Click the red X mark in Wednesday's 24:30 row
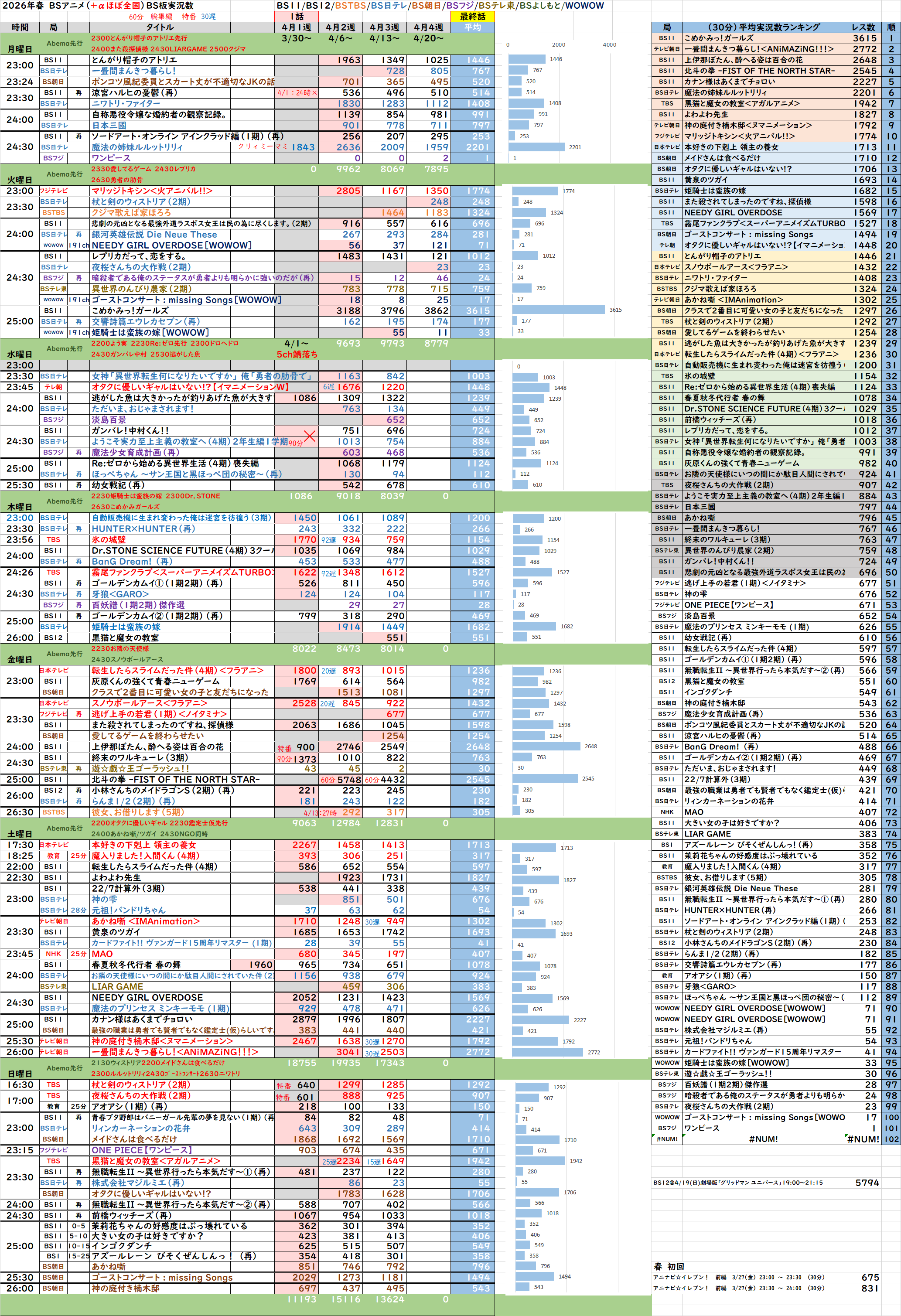This screenshot has width=901, height=1316. [310, 436]
